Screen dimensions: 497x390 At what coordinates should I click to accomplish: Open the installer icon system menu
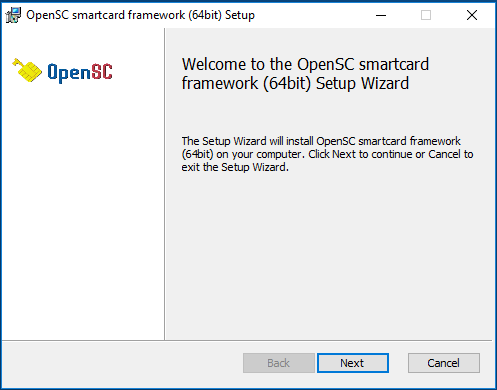[x=13, y=15]
